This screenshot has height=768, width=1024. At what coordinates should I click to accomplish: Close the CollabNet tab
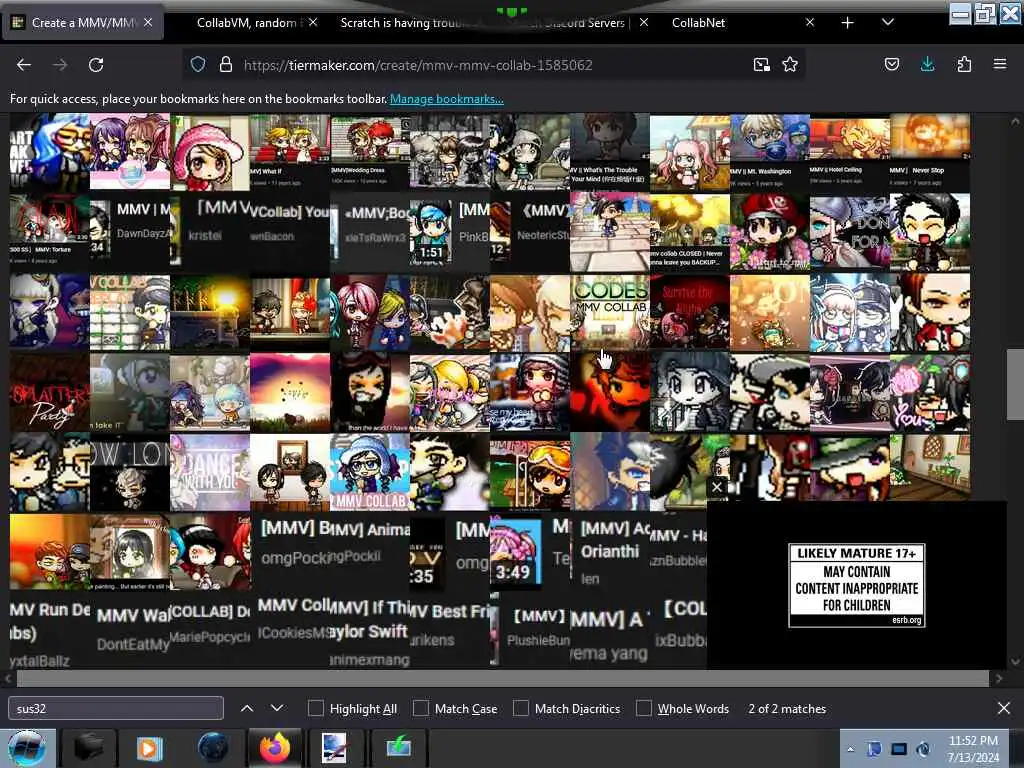pos(810,23)
